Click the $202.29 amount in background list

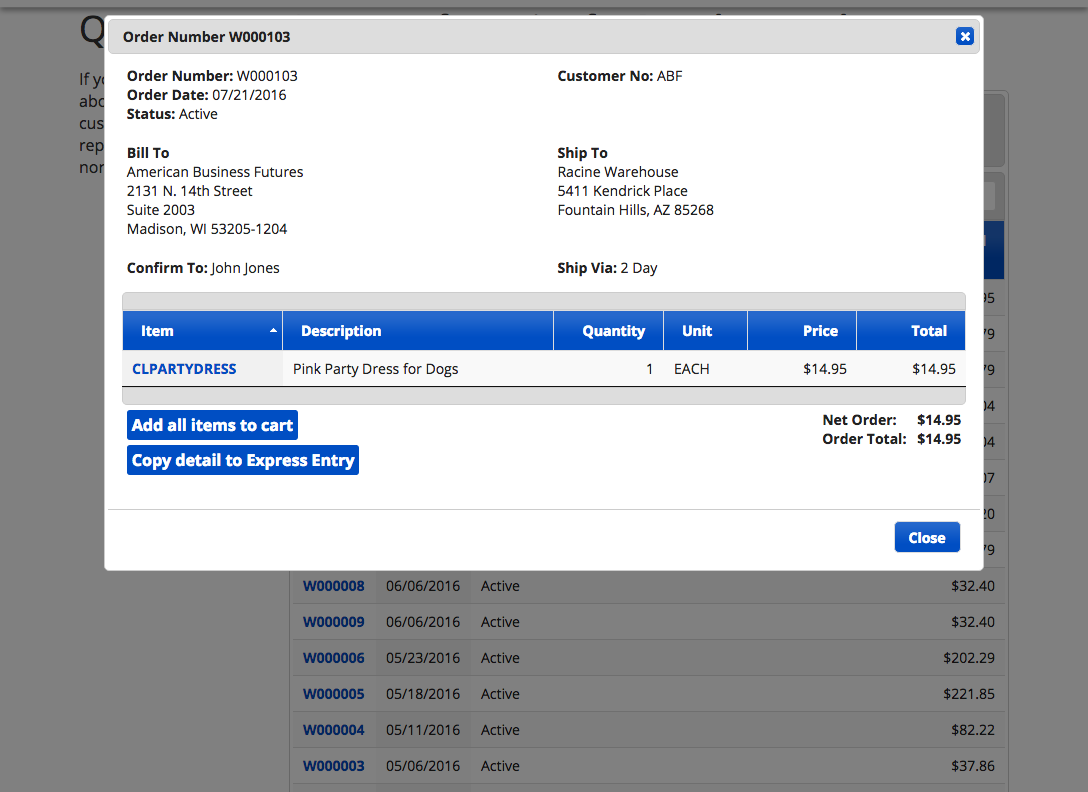[x=969, y=658]
